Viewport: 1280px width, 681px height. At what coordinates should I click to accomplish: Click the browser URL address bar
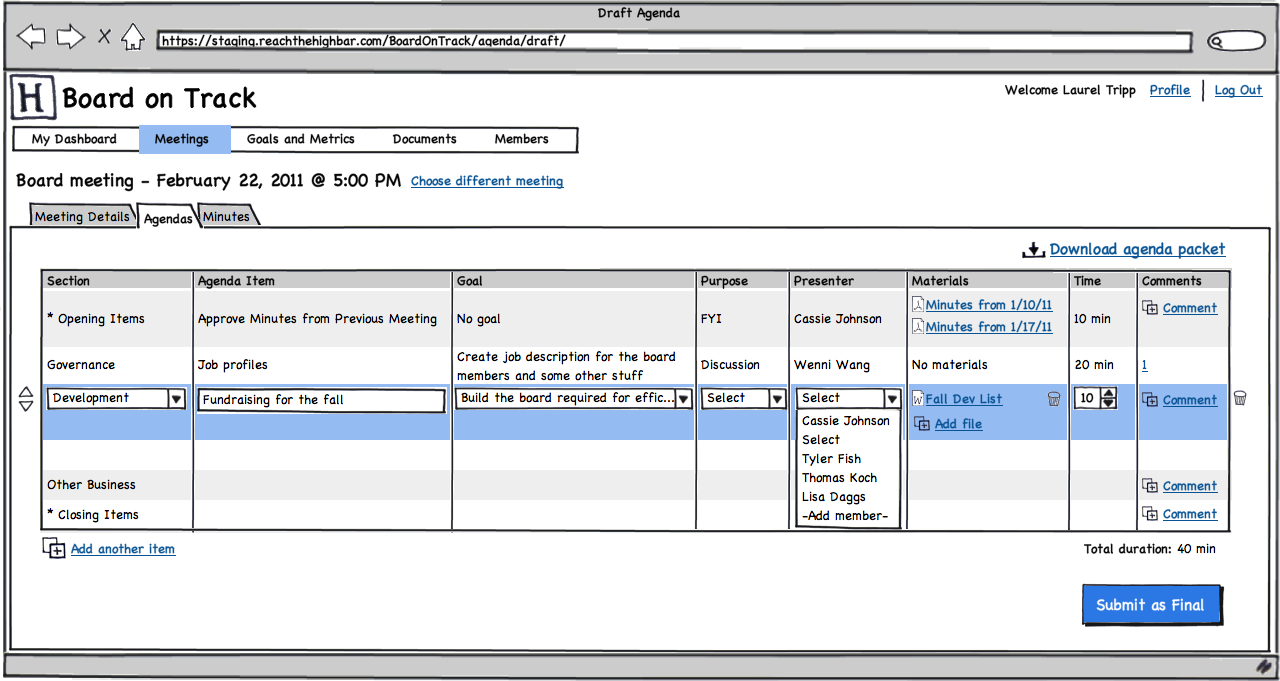tap(675, 42)
